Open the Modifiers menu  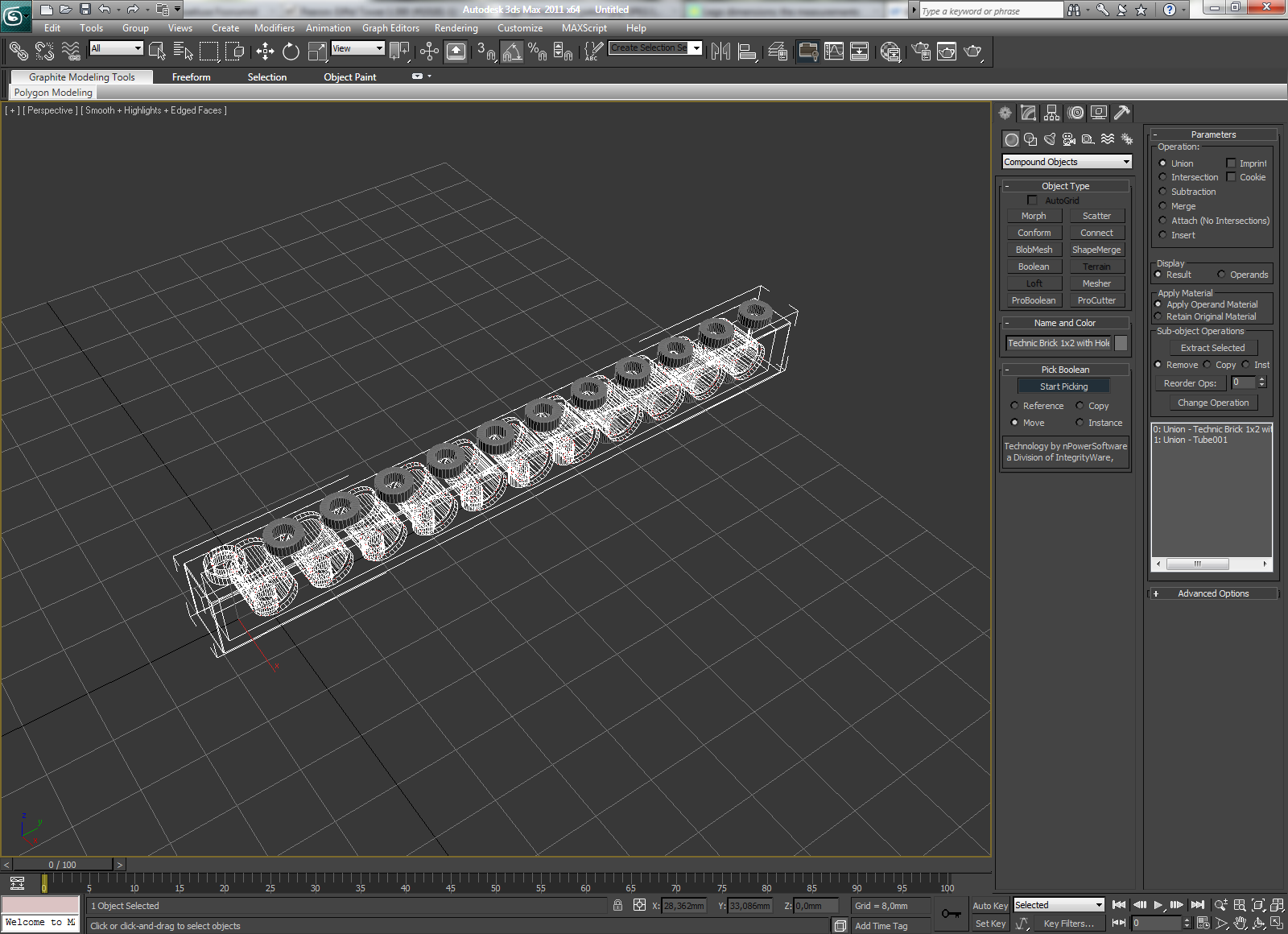[275, 28]
